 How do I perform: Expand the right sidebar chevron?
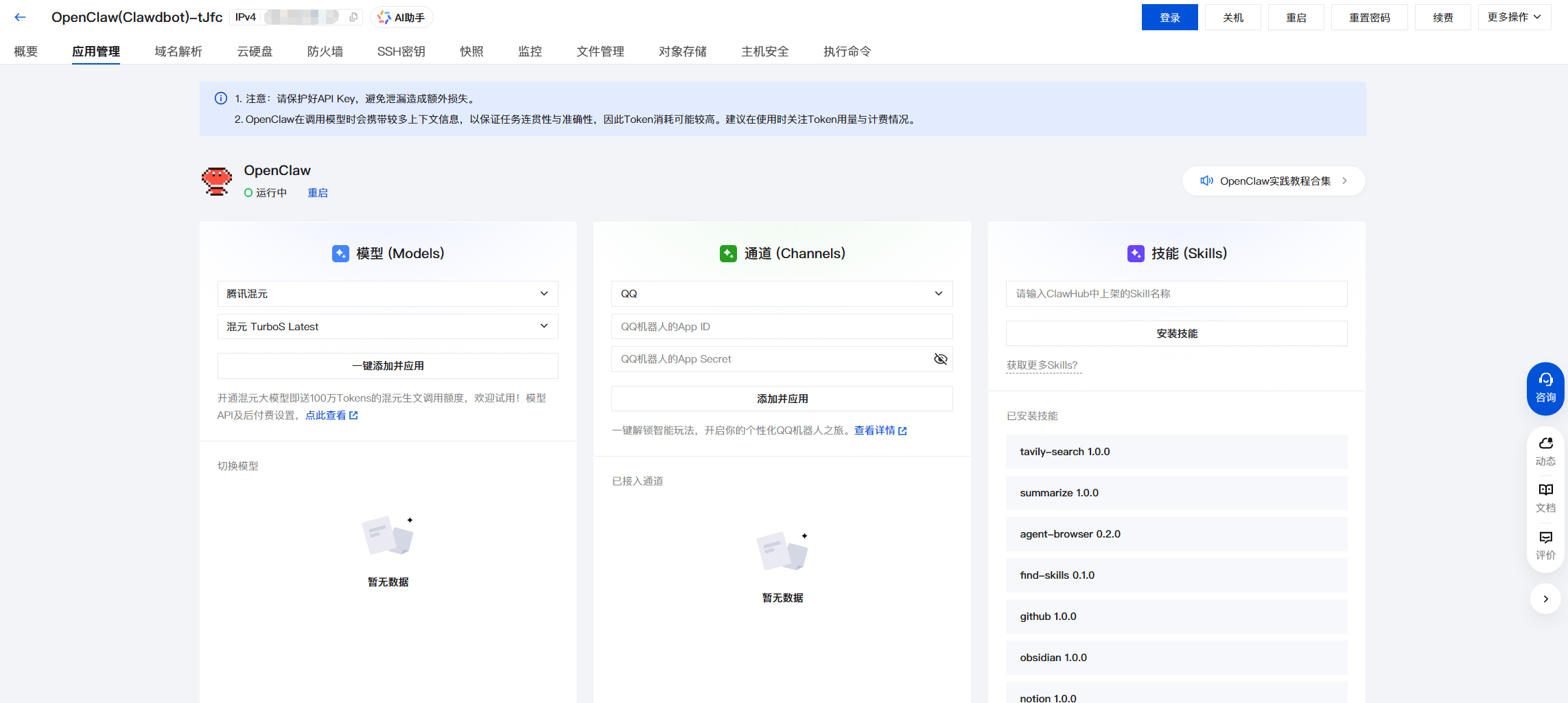pos(1545,599)
